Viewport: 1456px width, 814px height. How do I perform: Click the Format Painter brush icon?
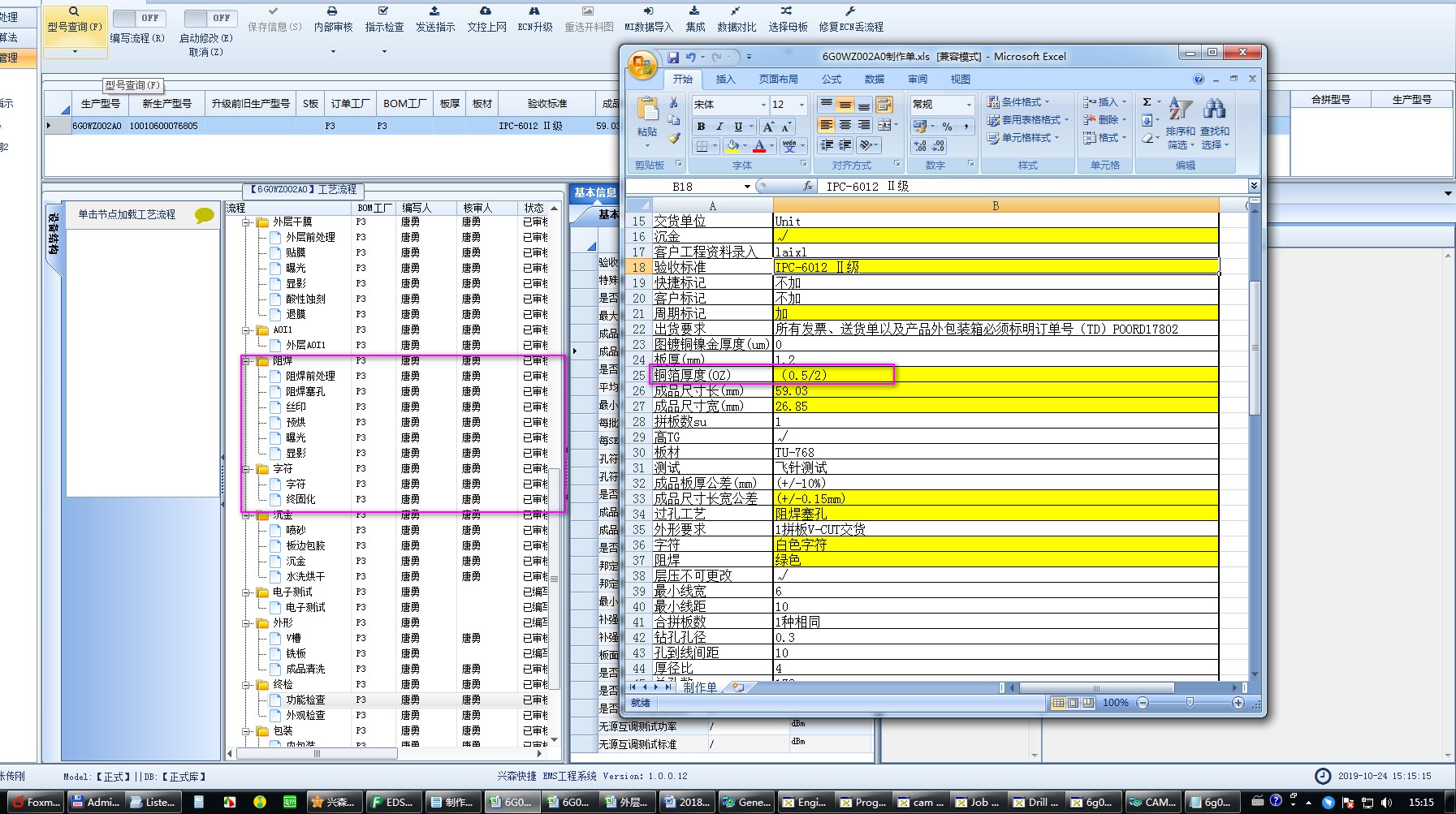click(674, 139)
